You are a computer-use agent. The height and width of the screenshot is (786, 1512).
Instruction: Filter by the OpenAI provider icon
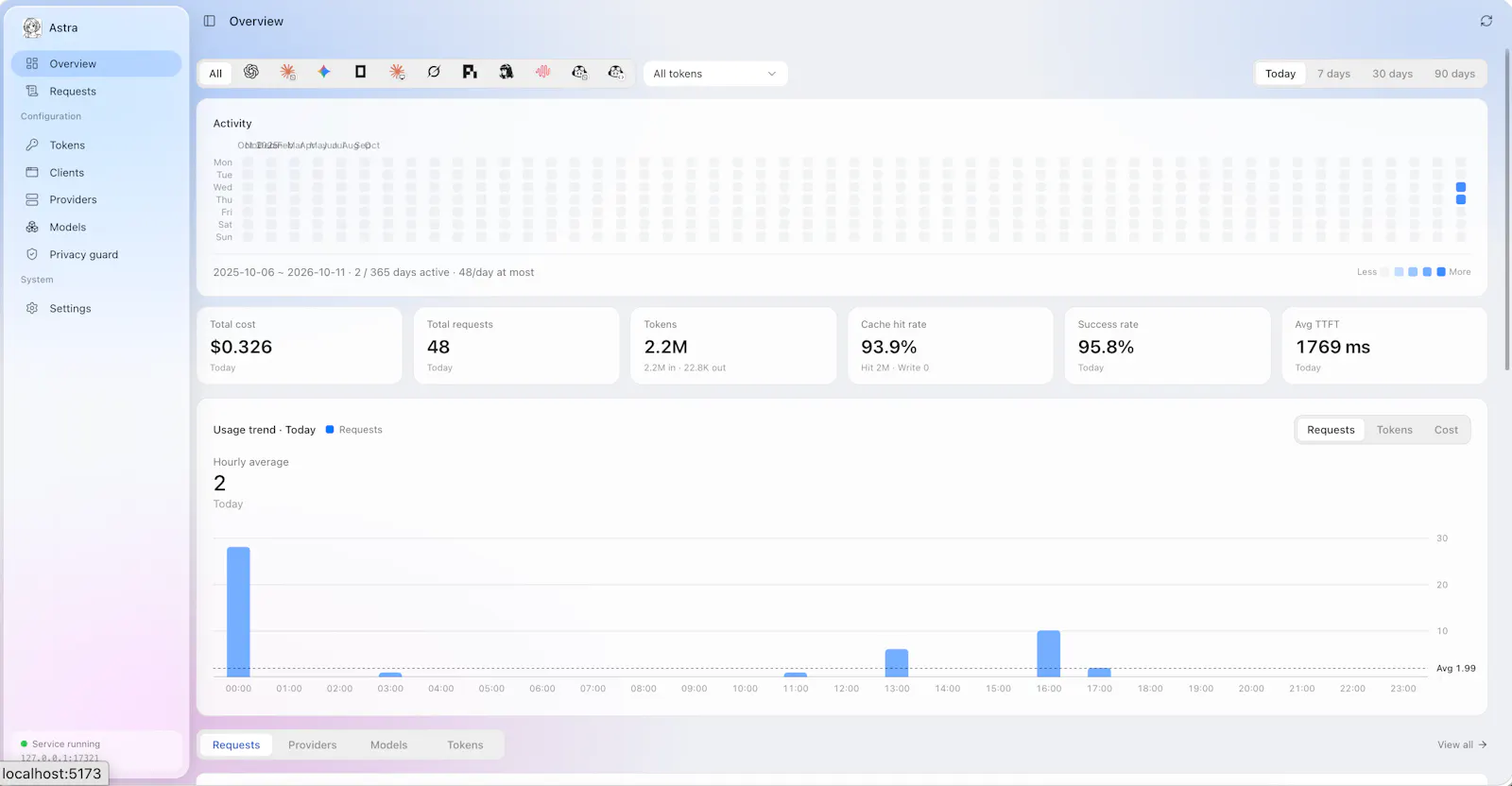[x=251, y=72]
